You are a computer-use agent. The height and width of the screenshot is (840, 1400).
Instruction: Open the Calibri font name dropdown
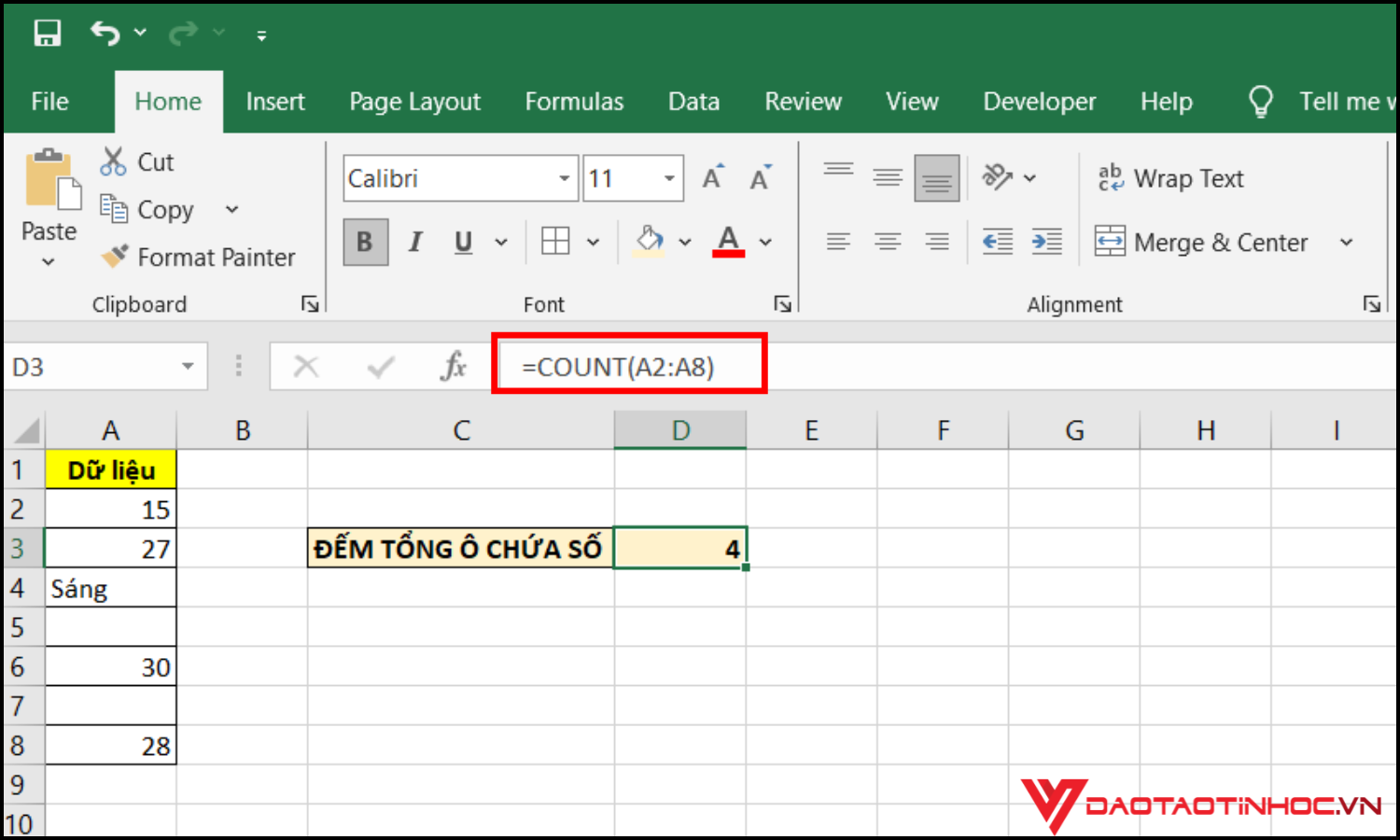pos(564,178)
